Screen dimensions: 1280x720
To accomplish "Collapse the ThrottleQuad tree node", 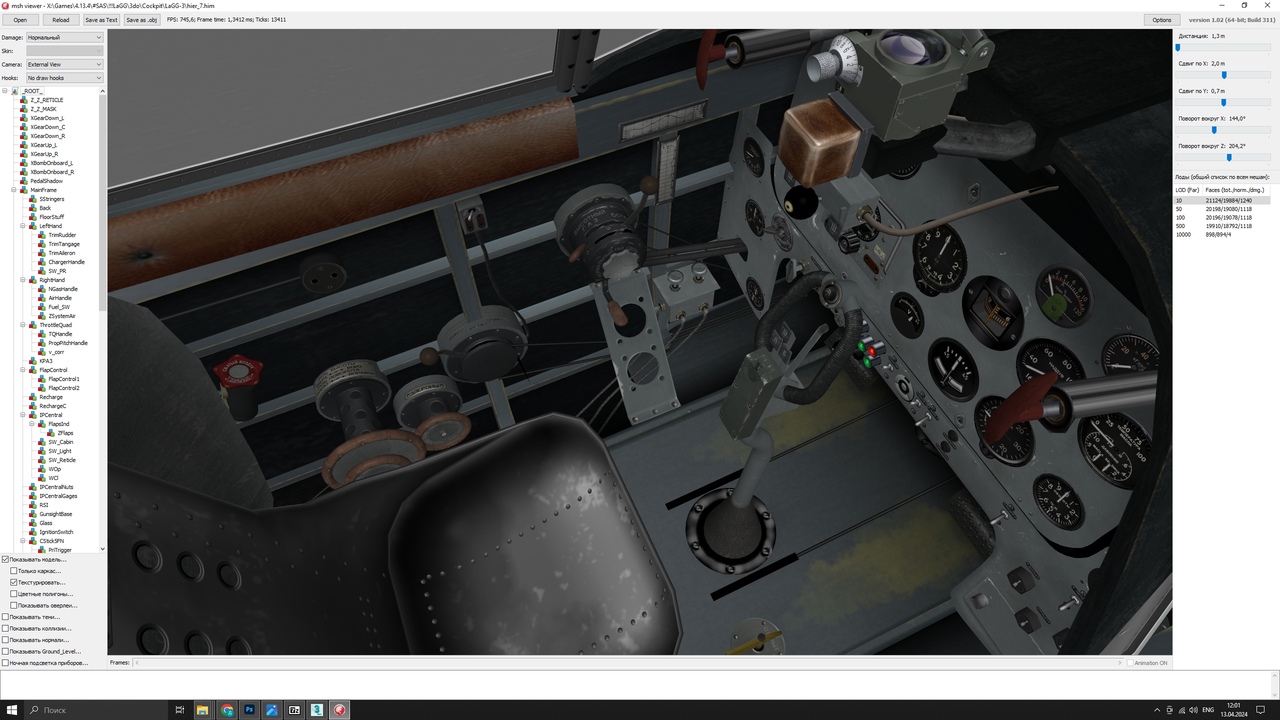I will (x=23, y=325).
